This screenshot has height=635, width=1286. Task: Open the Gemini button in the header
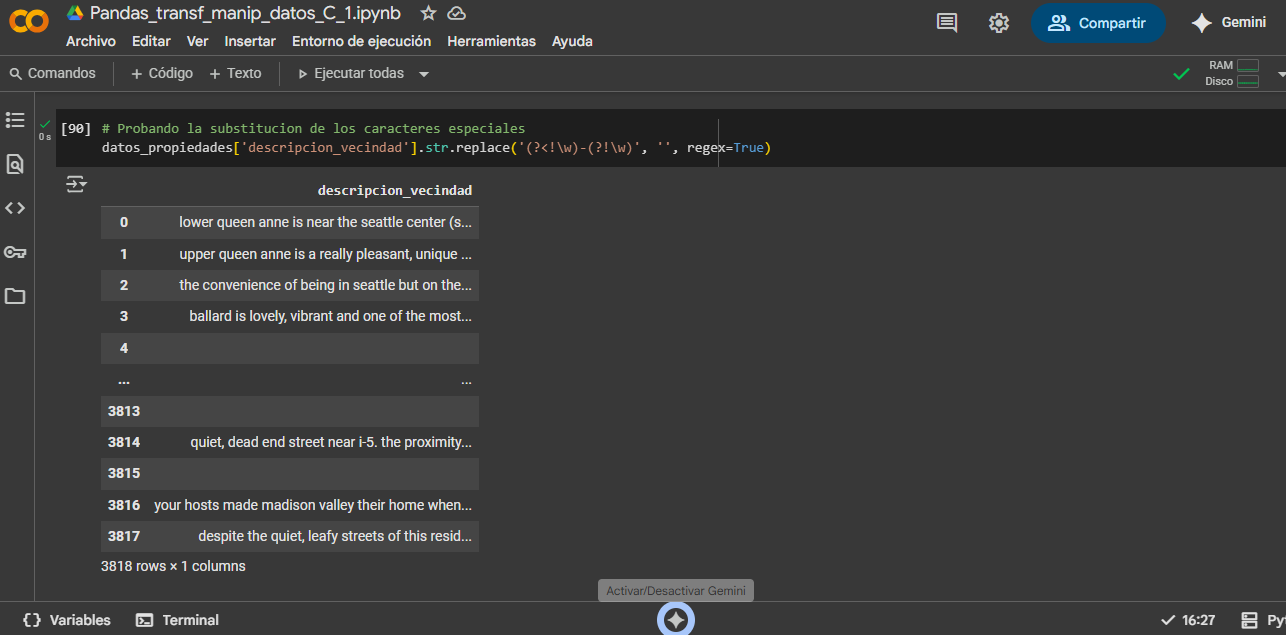click(x=1229, y=23)
